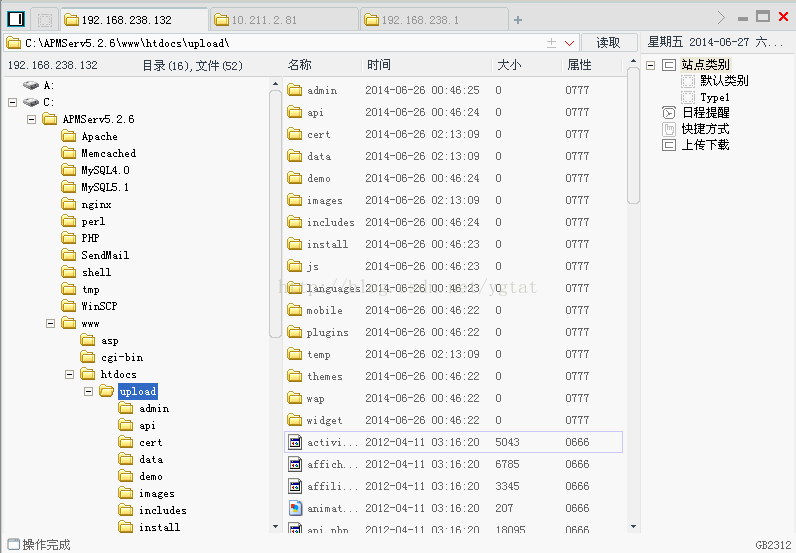The image size is (796, 553).
Task: Select the upload folder in tree
Action: point(138,392)
